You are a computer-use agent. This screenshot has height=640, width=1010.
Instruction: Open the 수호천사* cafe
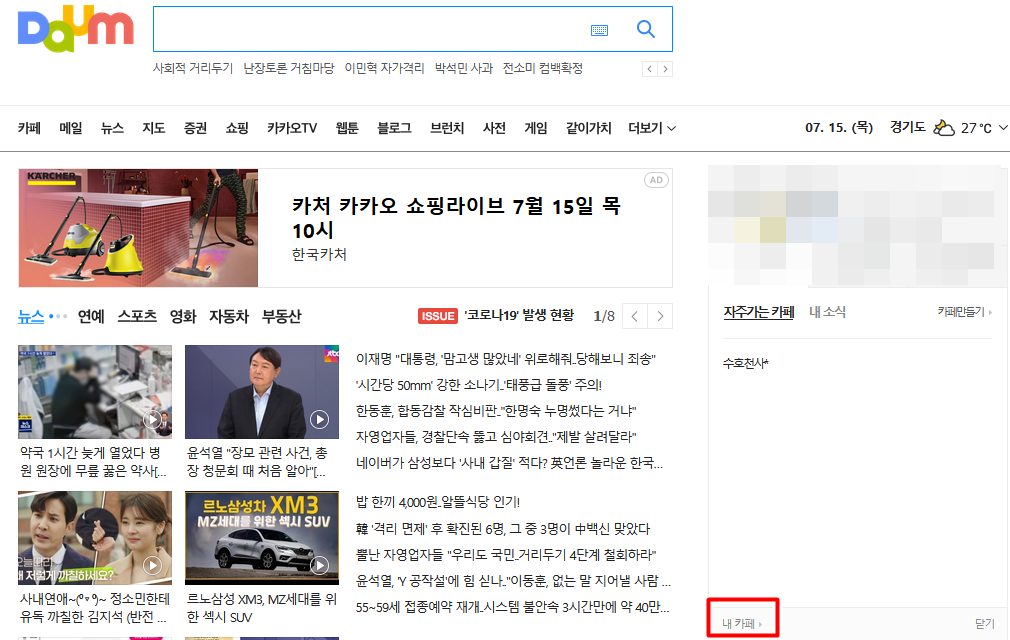click(745, 363)
